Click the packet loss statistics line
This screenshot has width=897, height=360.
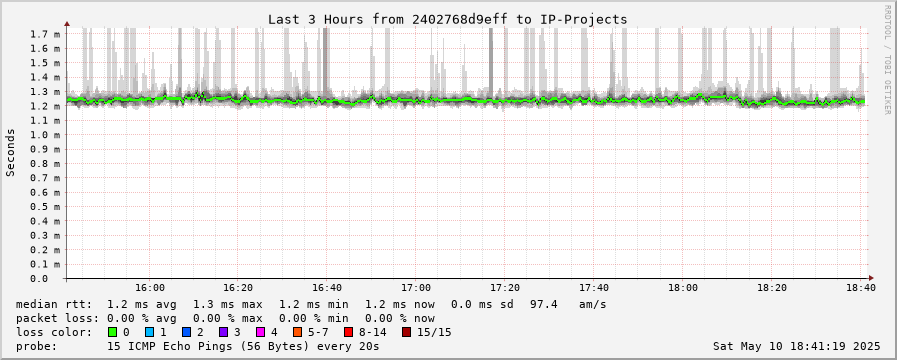pyautogui.click(x=225, y=318)
